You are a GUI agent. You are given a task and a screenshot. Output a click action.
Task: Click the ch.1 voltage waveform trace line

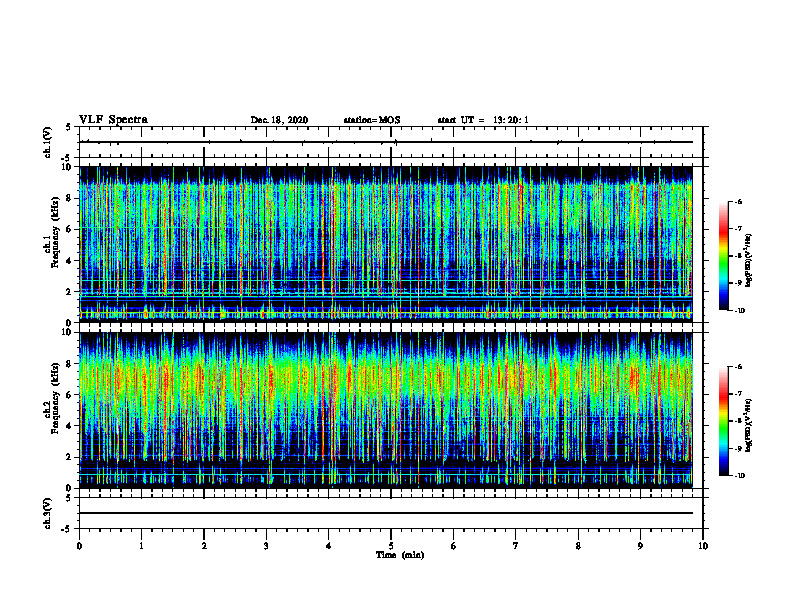pos(386,142)
